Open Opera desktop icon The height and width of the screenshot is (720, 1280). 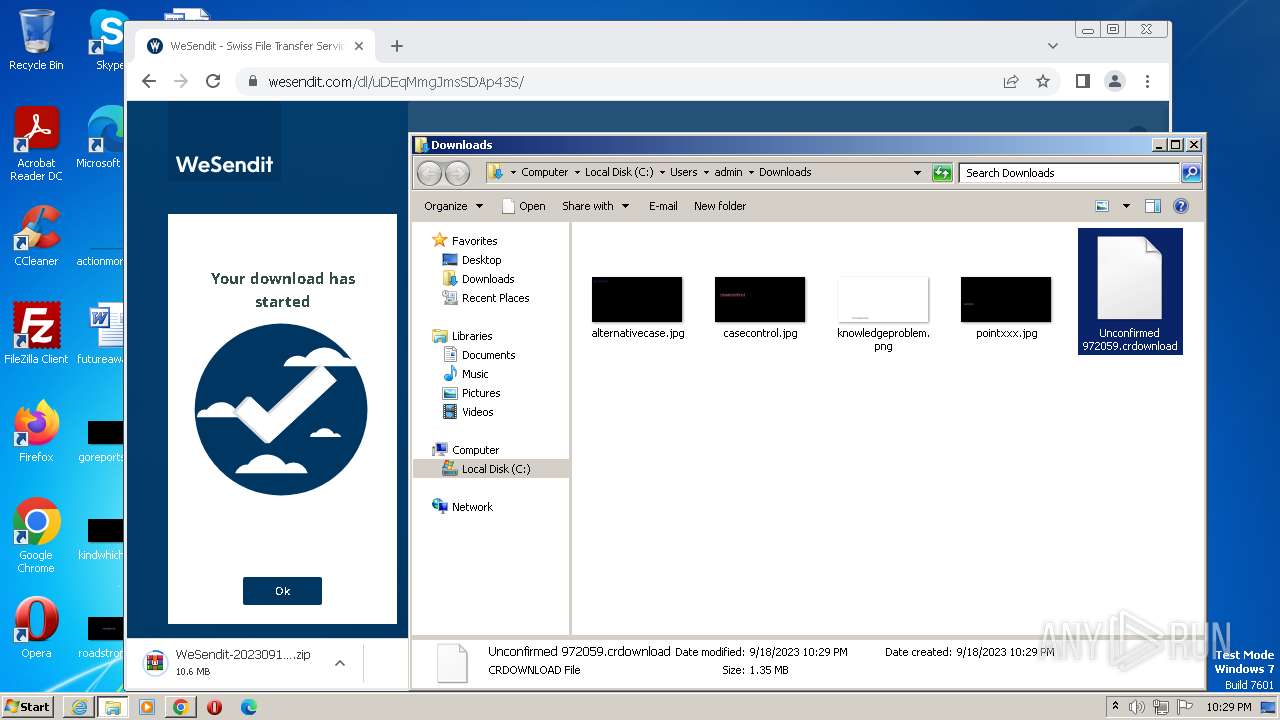pos(36,629)
